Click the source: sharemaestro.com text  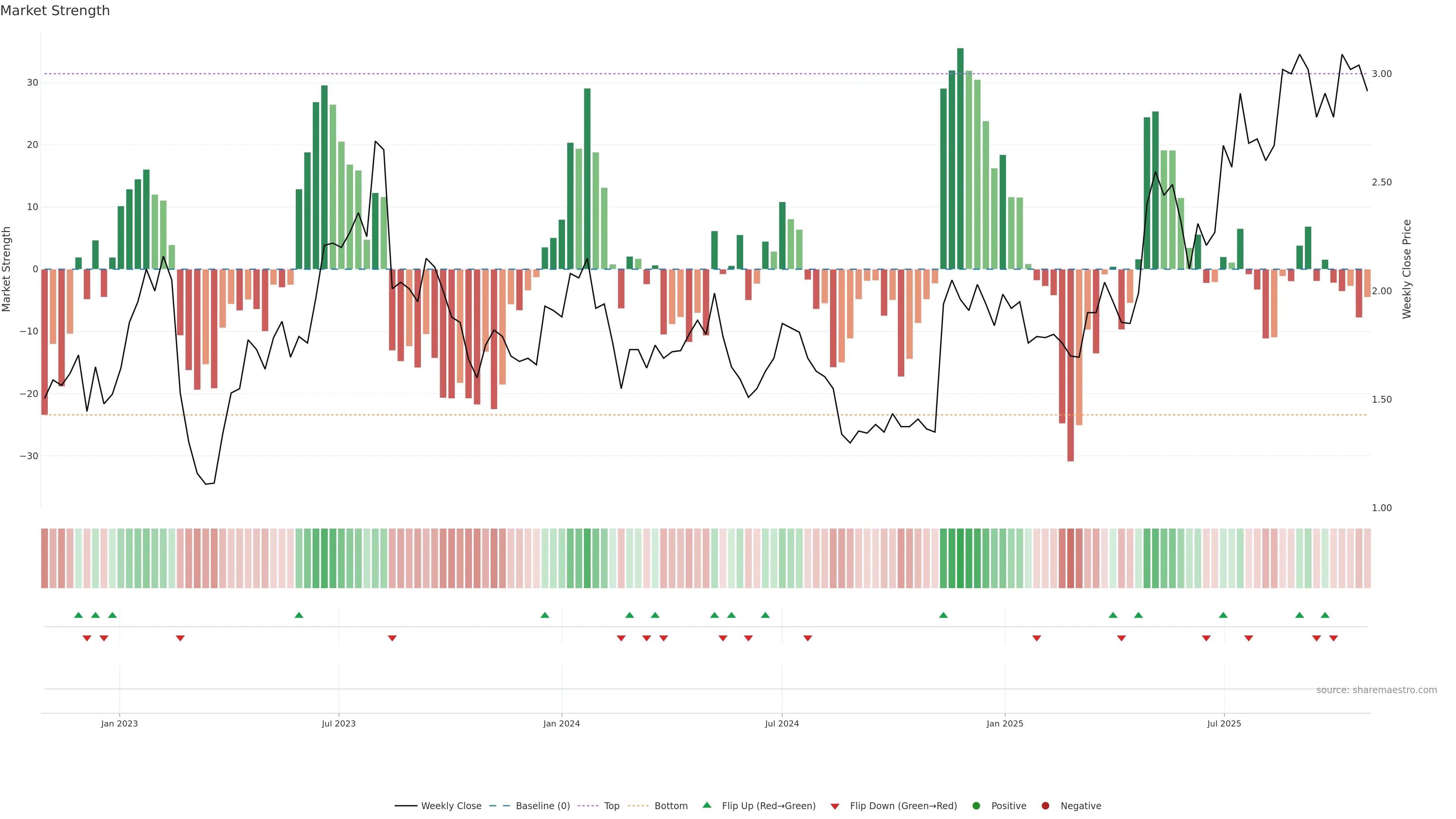click(x=1376, y=690)
